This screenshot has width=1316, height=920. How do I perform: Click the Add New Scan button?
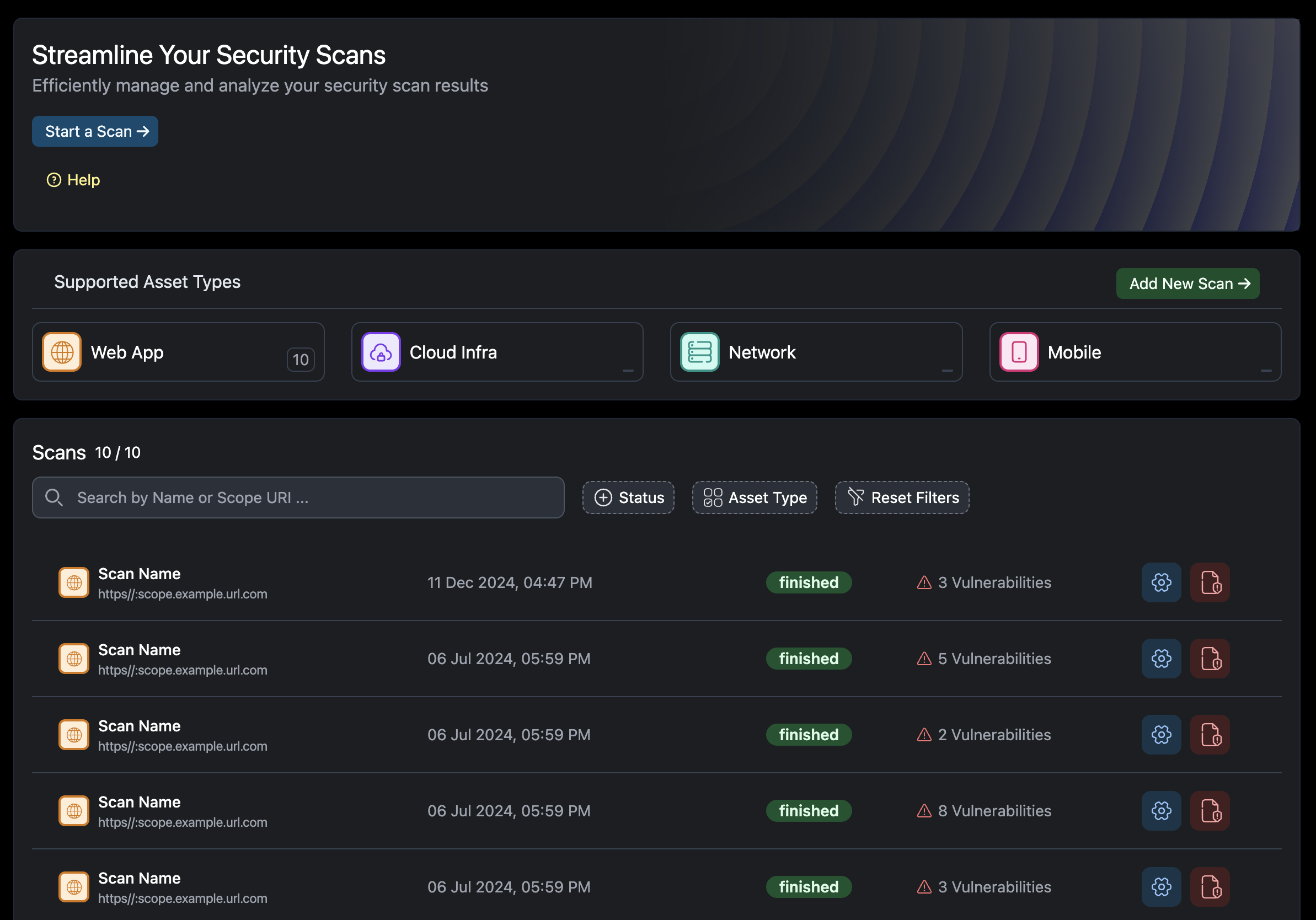(x=1187, y=283)
